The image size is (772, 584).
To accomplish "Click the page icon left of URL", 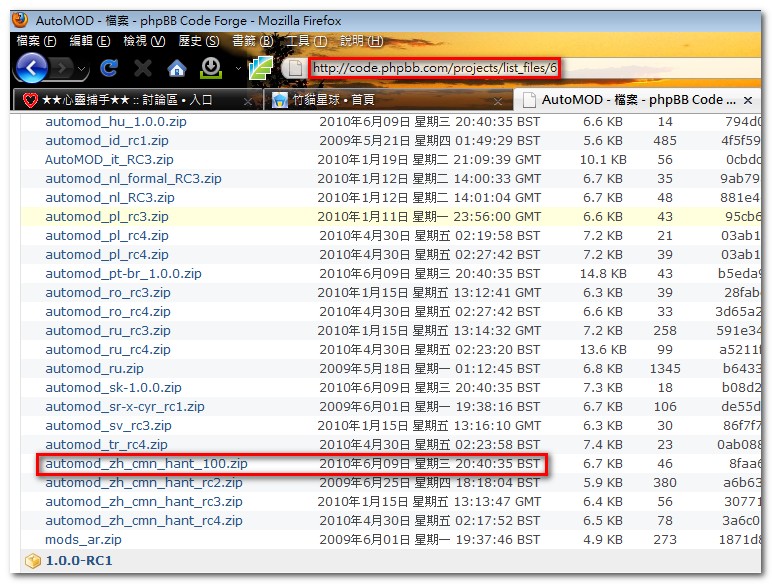I will click(x=294, y=68).
